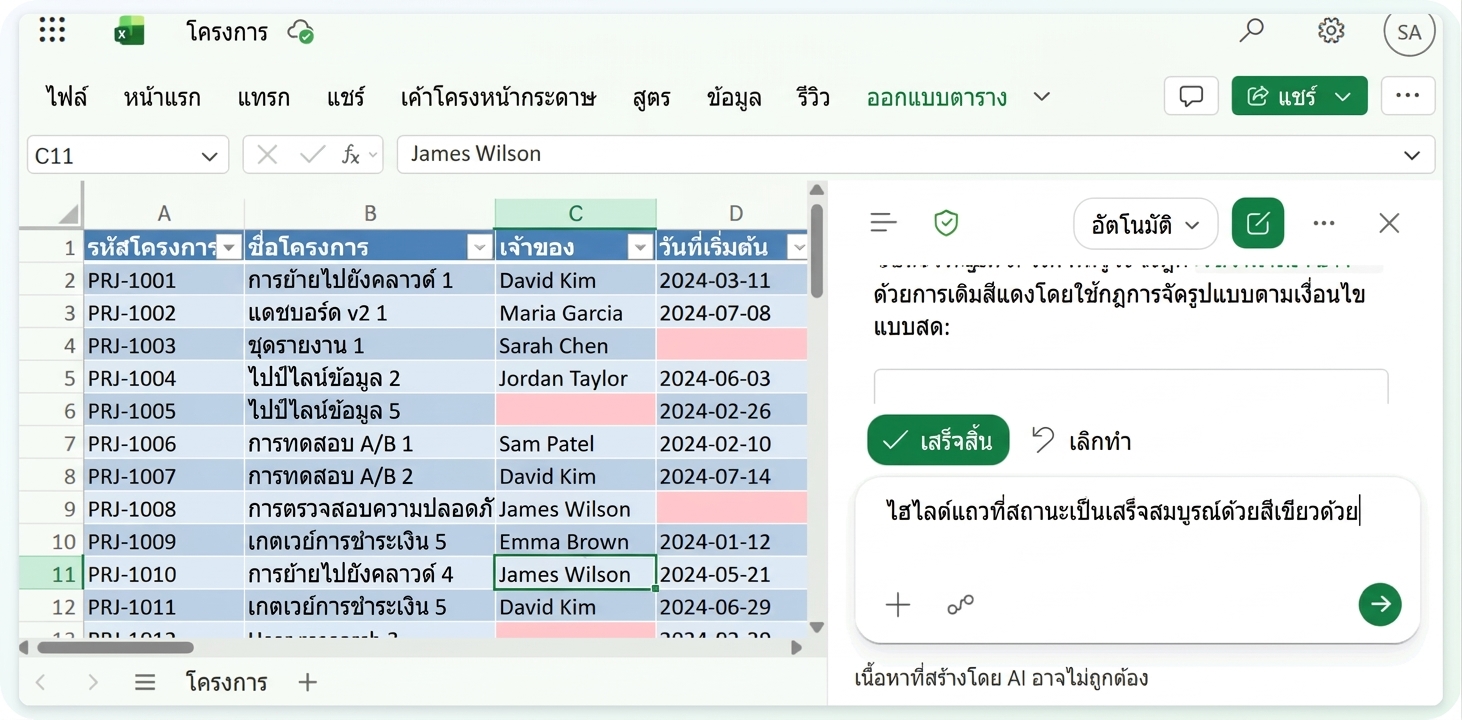This screenshot has height=720, width=1462.
Task: Expand the Name Box dropdown showing C11
Action: coord(209,156)
